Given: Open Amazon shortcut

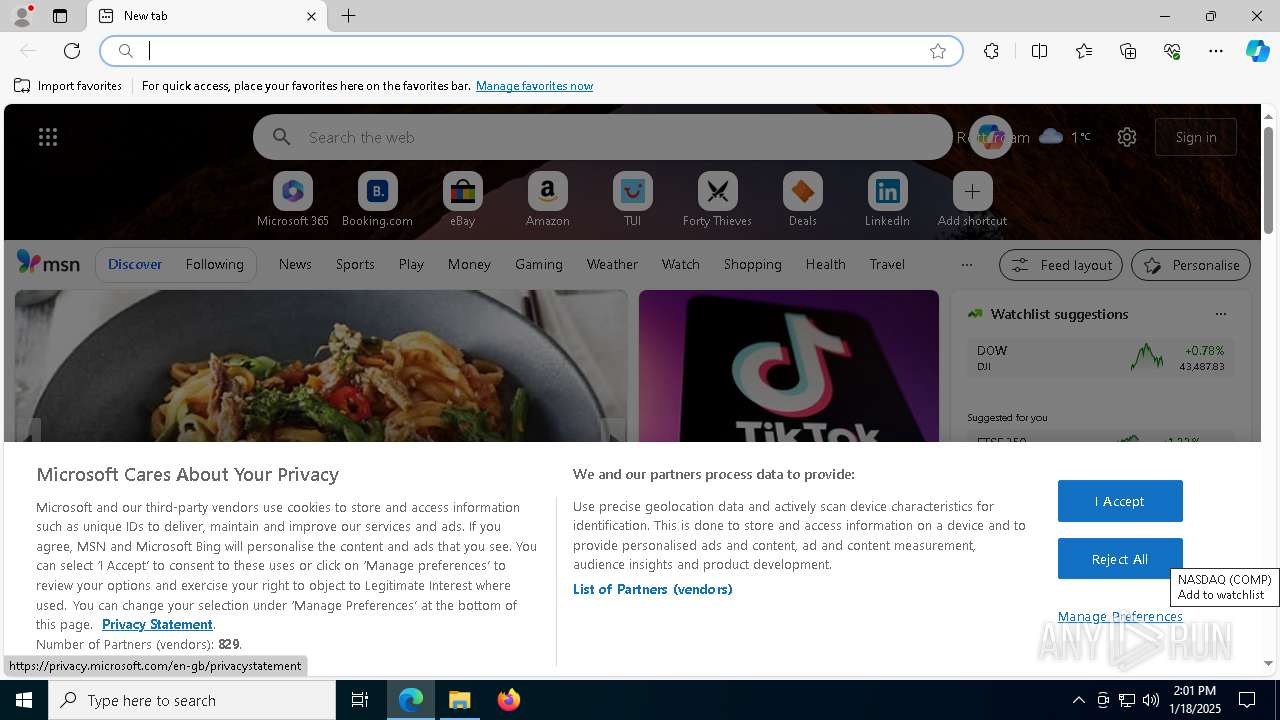Looking at the screenshot, I should (x=547, y=200).
